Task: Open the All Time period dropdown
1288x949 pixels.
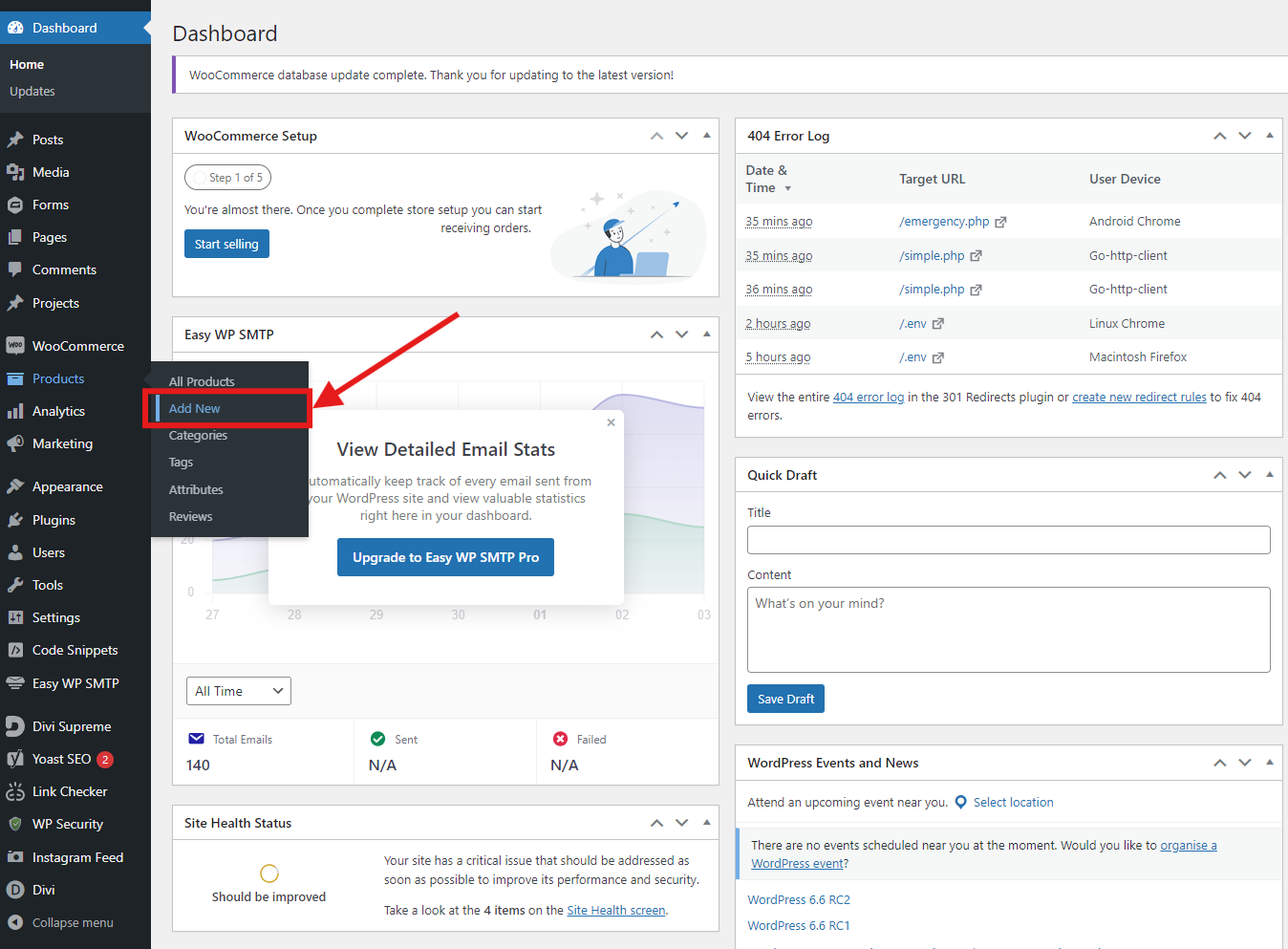Action: click(238, 691)
